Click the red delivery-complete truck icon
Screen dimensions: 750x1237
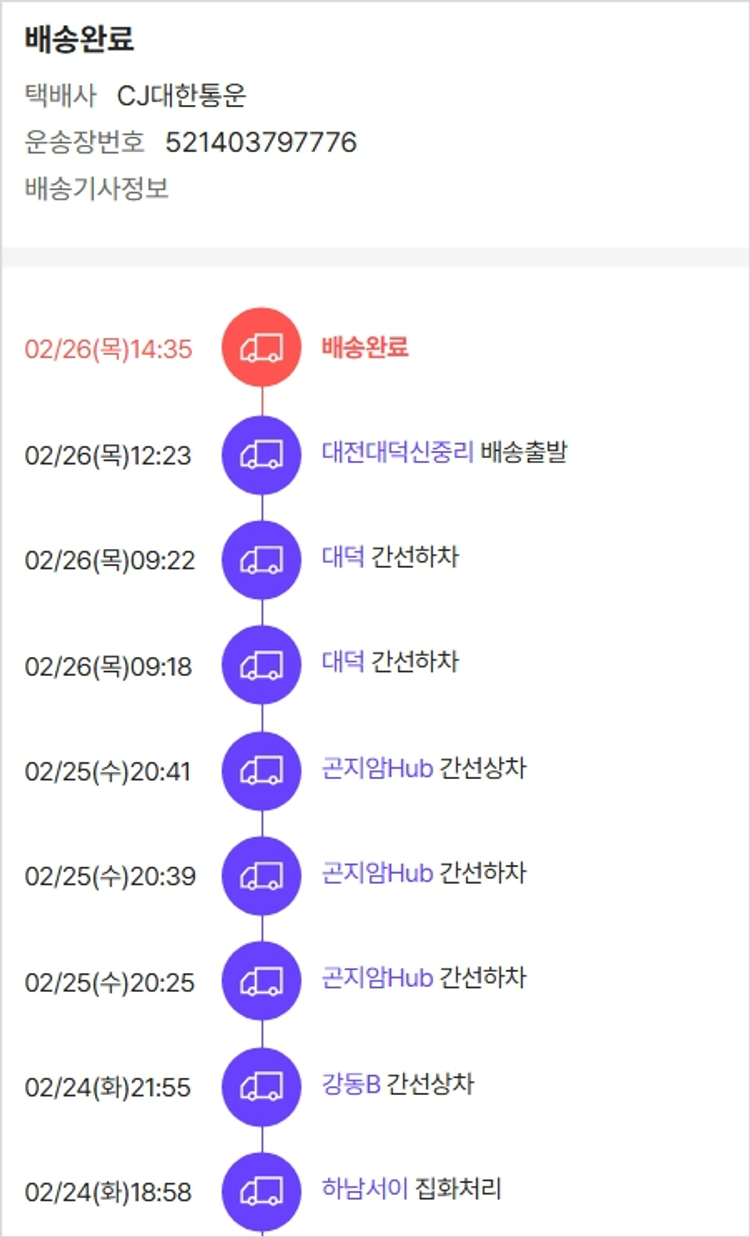(x=261, y=348)
